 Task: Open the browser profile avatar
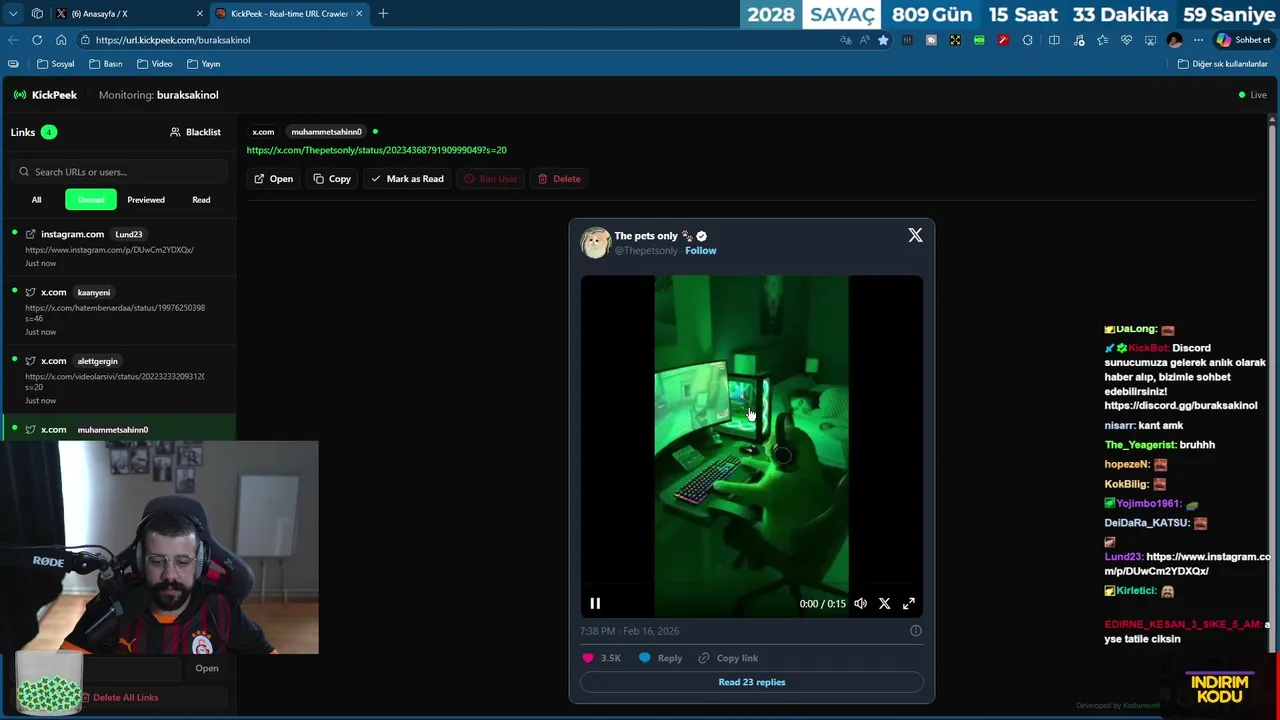click(x=1175, y=40)
